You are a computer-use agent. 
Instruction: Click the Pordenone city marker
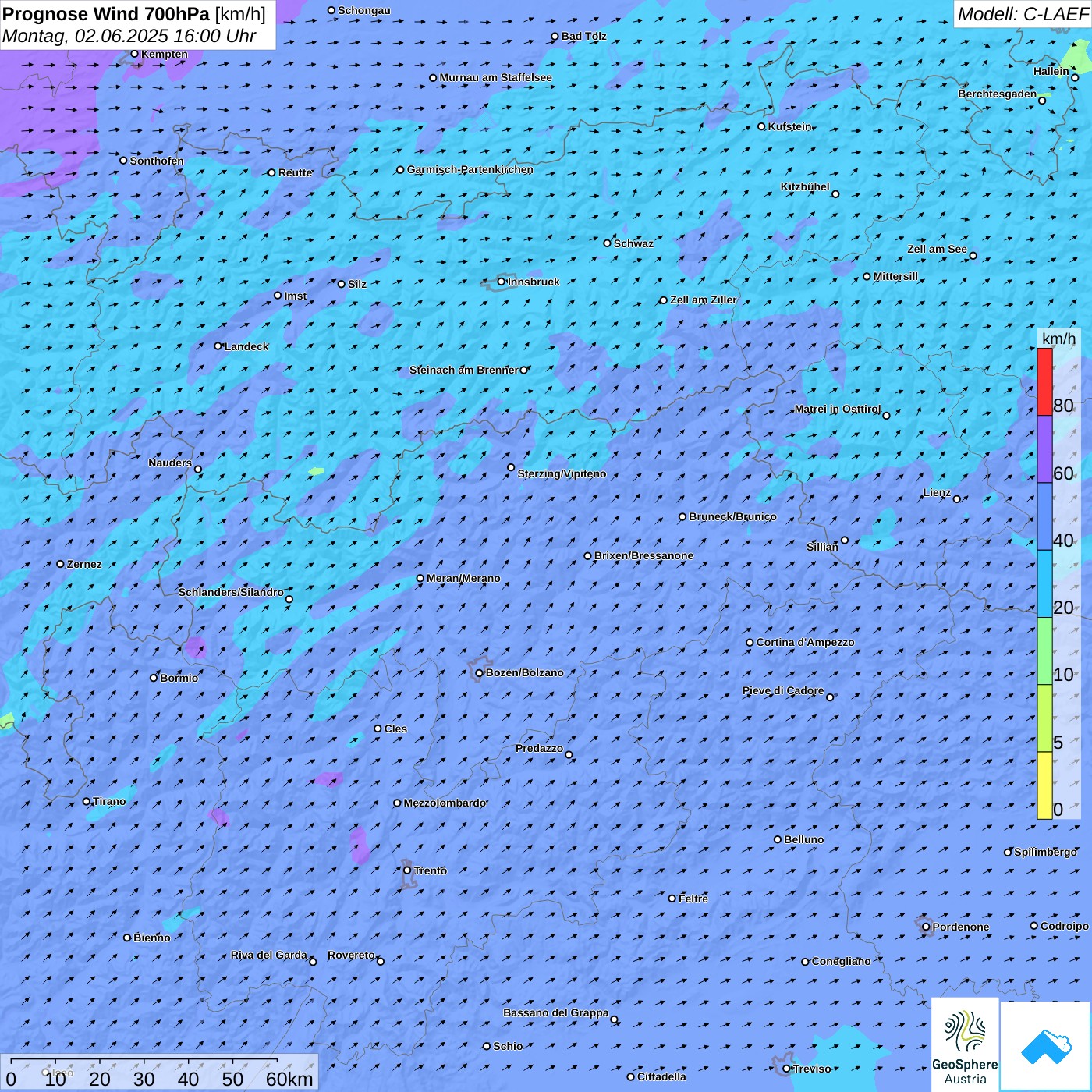927,927
